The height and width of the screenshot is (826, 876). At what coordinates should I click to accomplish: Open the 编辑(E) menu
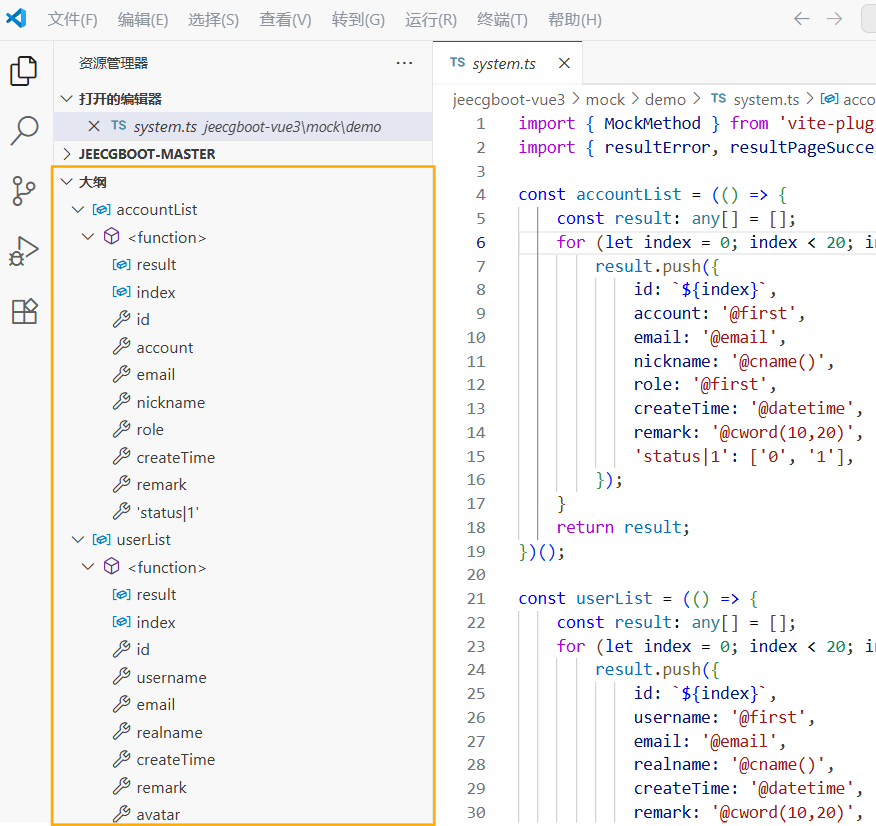click(x=142, y=20)
